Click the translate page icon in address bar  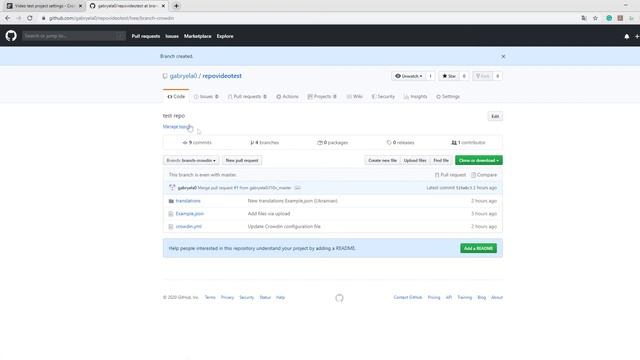click(584, 18)
